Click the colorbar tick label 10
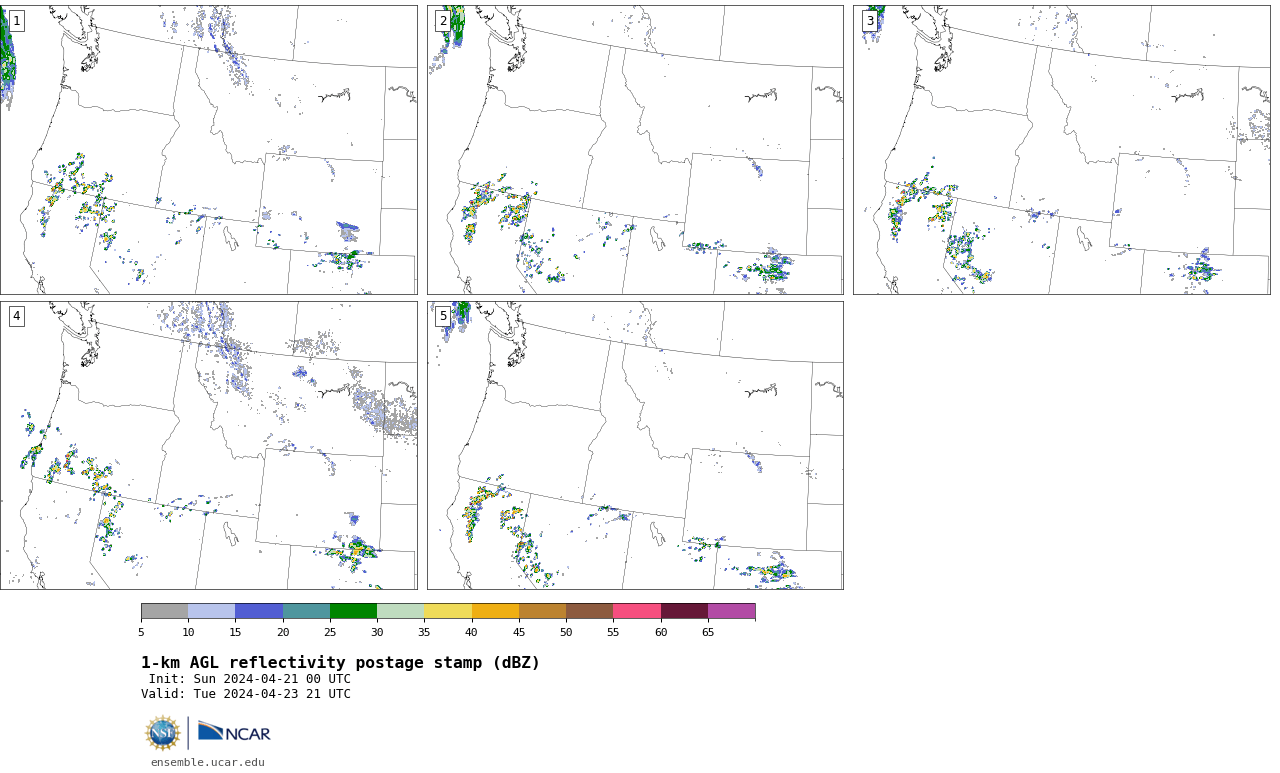Image resolution: width=1280 pixels, height=773 pixels. (188, 632)
